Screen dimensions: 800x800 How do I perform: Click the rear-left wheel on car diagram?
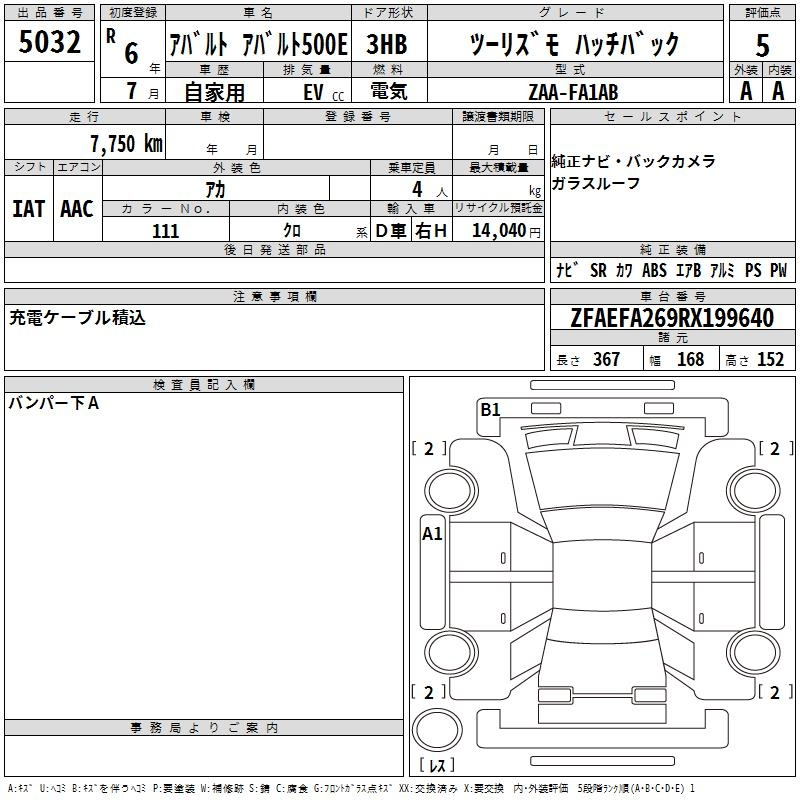[451, 652]
